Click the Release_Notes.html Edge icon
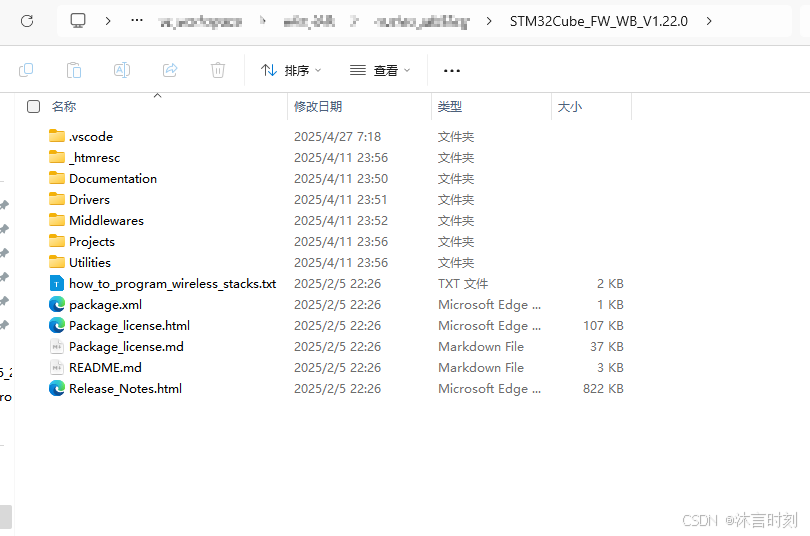This screenshot has width=810, height=536. (57, 388)
